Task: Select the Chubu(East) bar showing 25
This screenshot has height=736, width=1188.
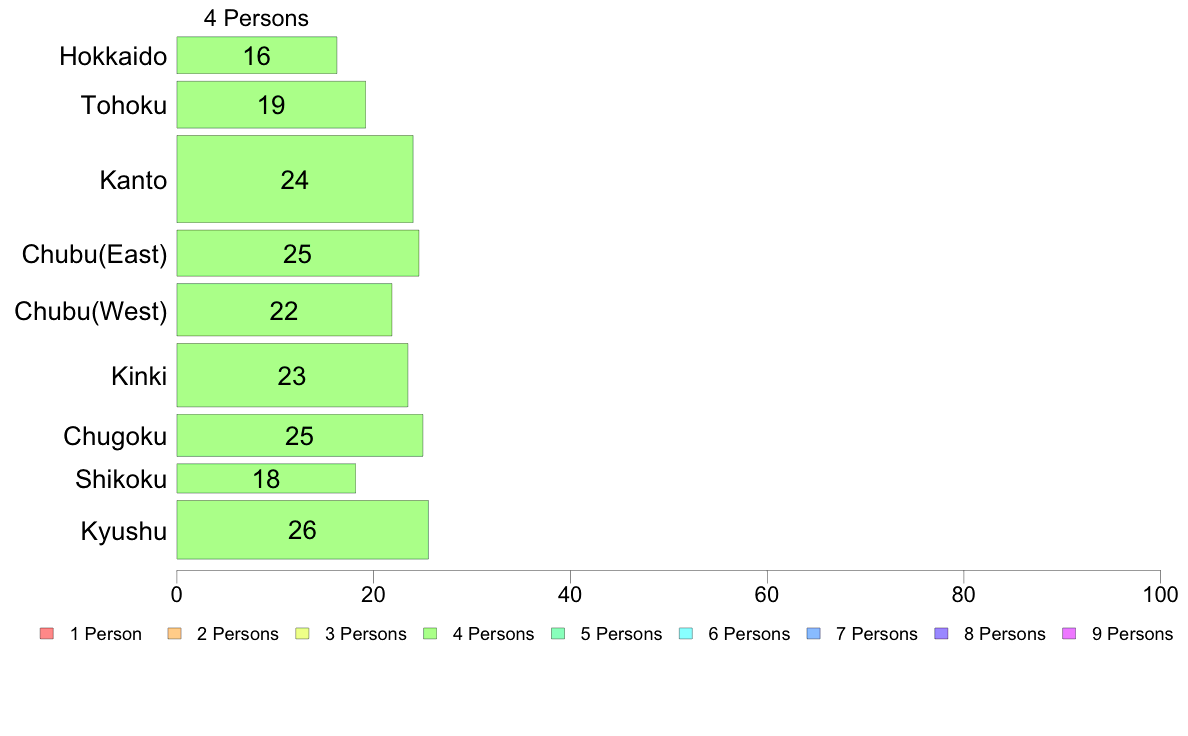Action: (298, 253)
